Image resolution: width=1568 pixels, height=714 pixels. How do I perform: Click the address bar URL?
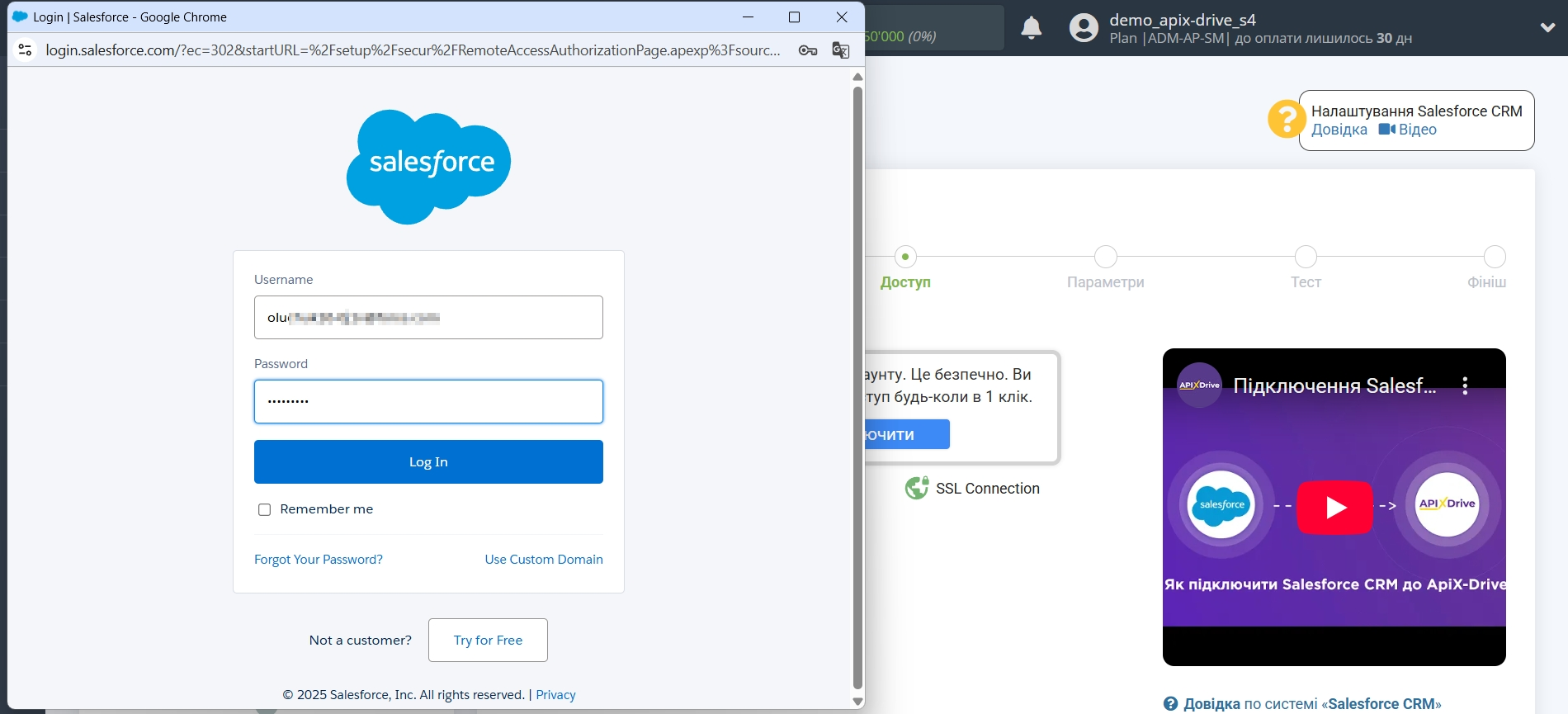pyautogui.click(x=413, y=50)
